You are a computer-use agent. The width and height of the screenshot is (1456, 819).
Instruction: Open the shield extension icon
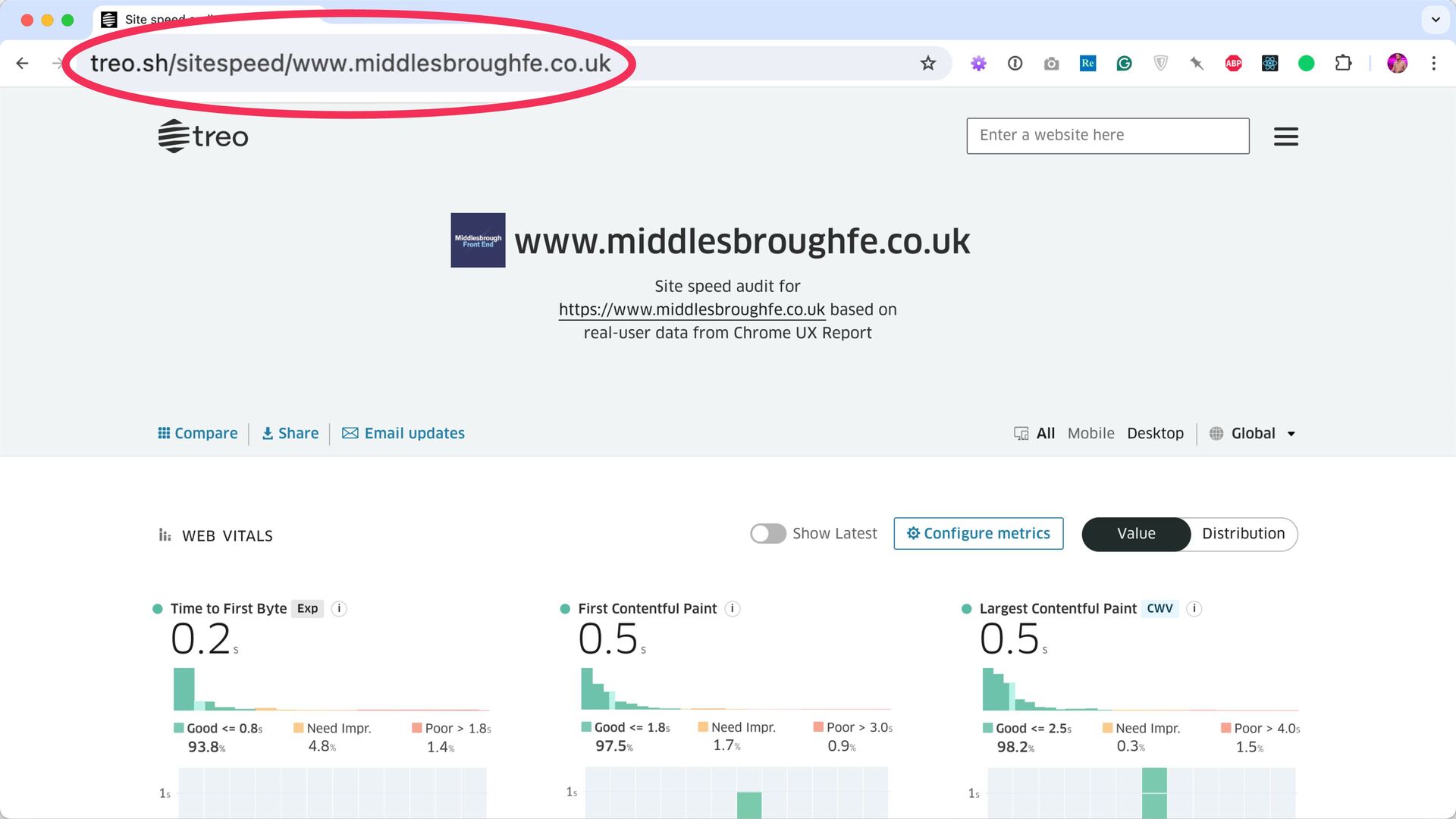point(1160,64)
